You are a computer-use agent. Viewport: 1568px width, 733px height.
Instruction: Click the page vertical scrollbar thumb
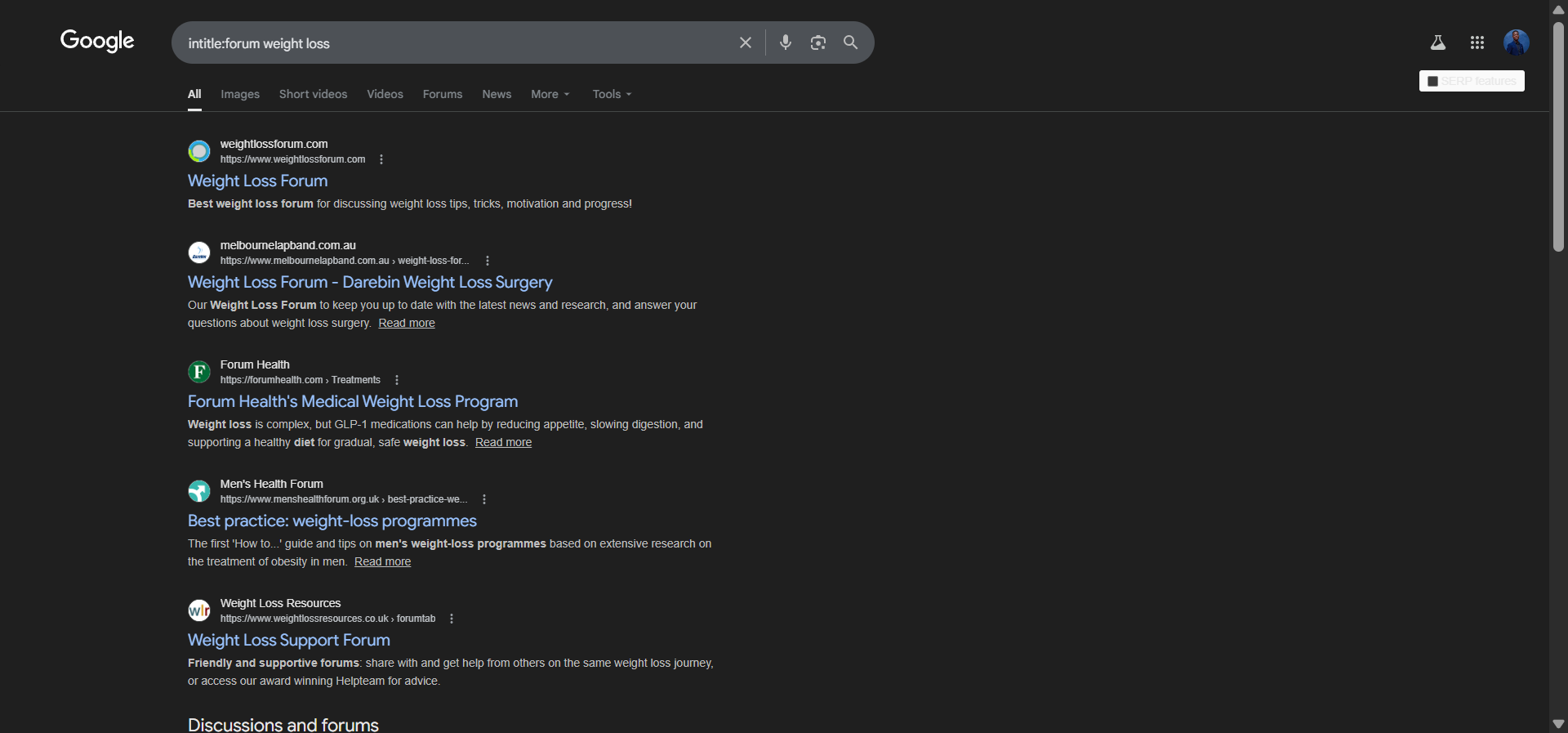click(1558, 135)
